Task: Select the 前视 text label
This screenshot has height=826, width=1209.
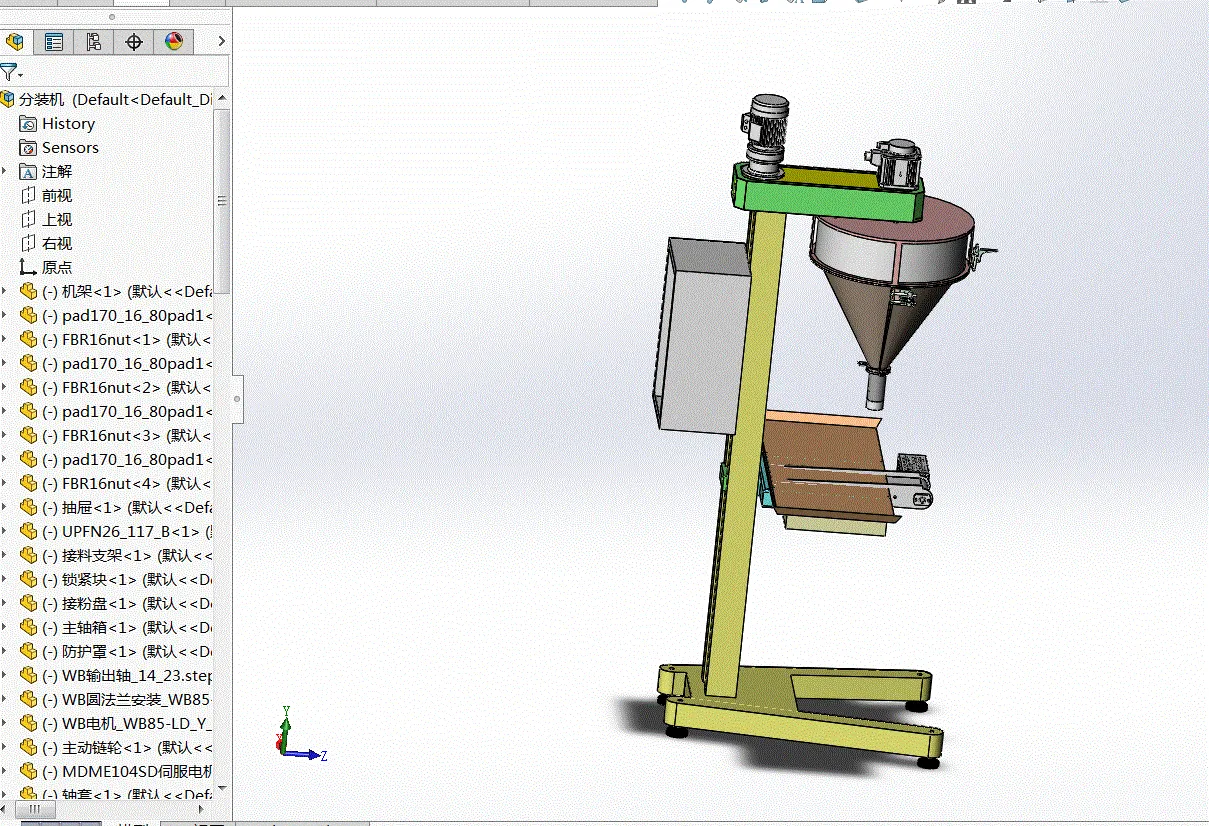Action: click(x=57, y=196)
